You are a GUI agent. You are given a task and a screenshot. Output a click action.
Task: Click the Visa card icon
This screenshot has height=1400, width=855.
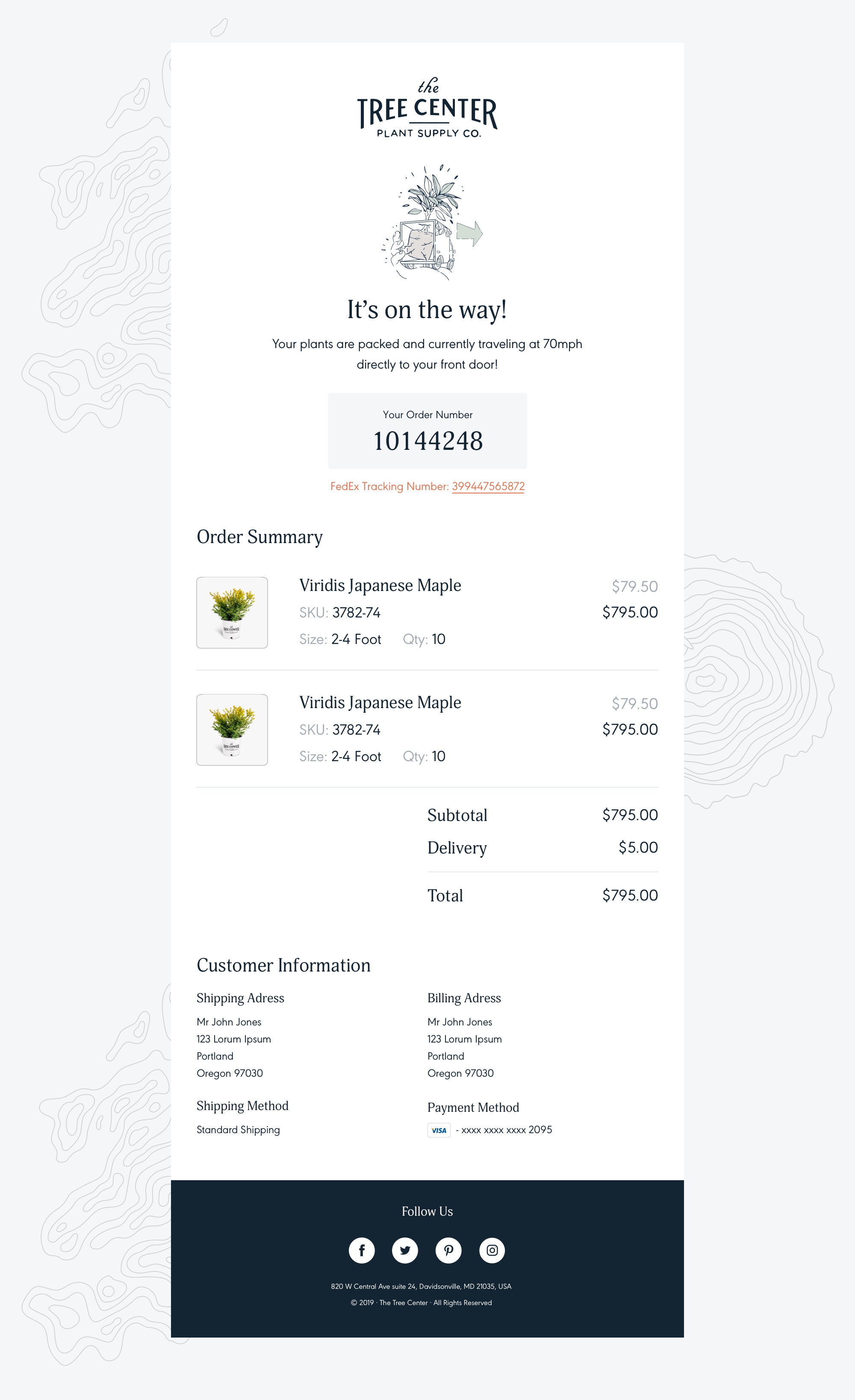pyautogui.click(x=439, y=1130)
